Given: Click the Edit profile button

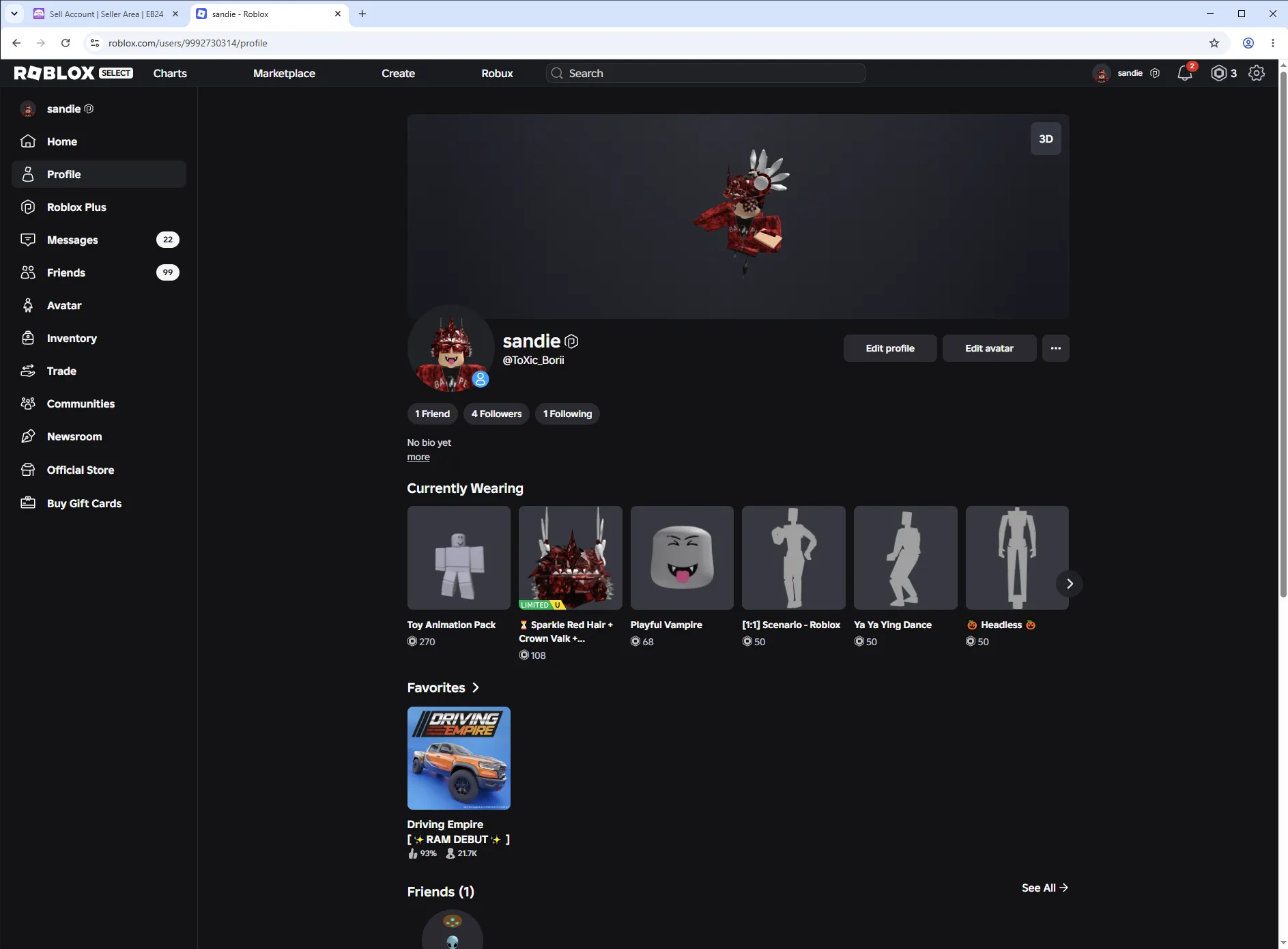Looking at the screenshot, I should coord(890,348).
